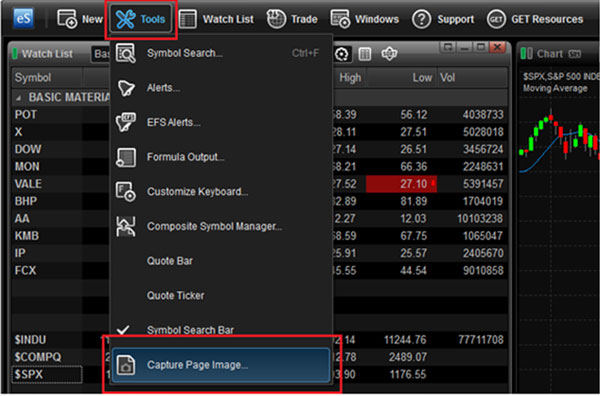
Task: Open the Support menu
Action: tap(443, 19)
